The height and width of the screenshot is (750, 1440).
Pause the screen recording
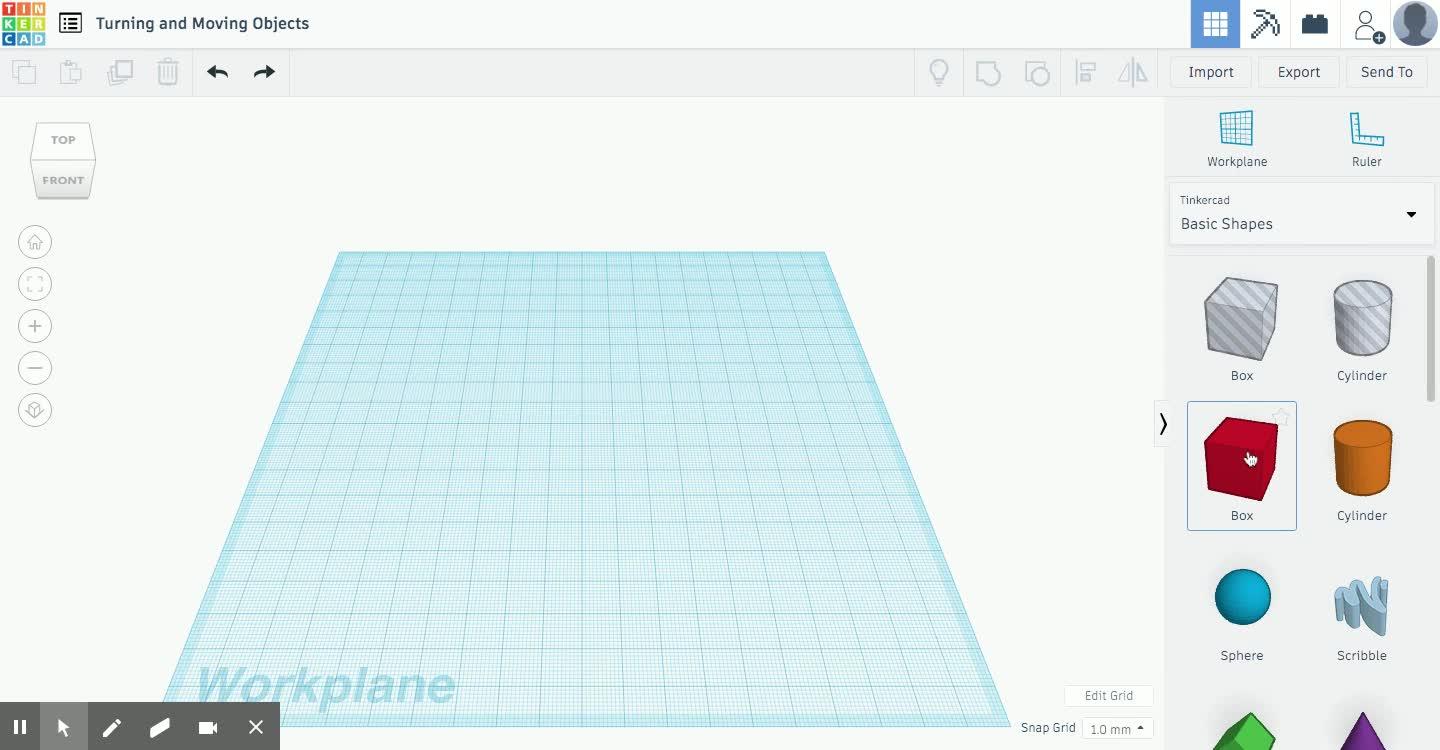pos(20,727)
